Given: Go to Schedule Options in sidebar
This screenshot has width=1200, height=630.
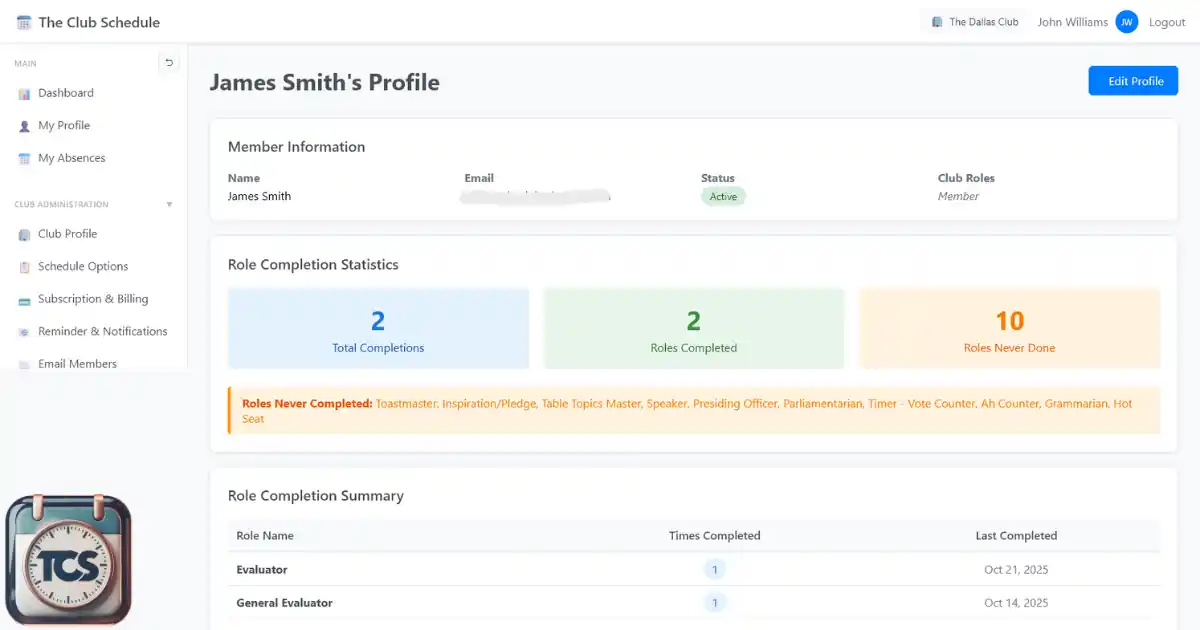Looking at the screenshot, I should (83, 267).
